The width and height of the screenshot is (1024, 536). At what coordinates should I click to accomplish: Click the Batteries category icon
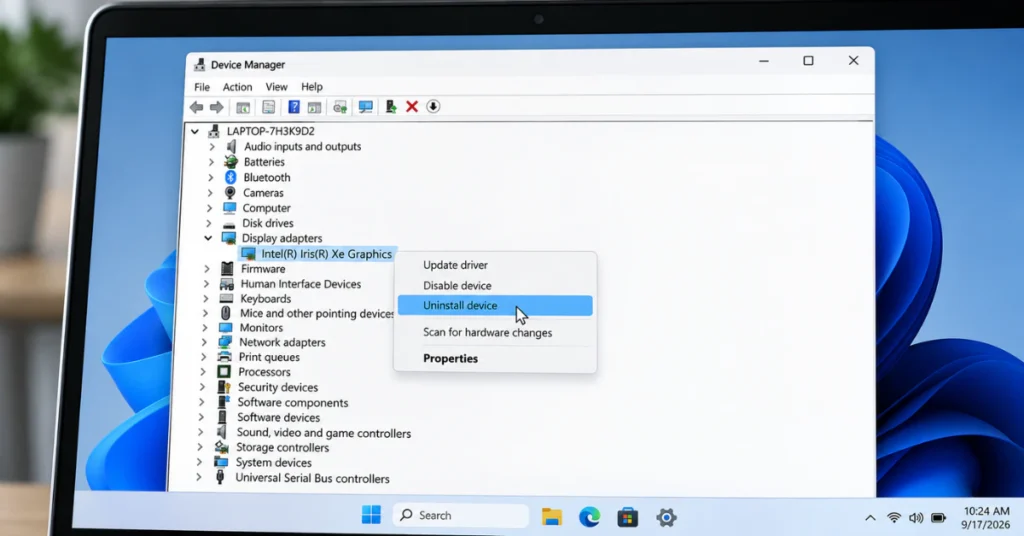tap(231, 162)
